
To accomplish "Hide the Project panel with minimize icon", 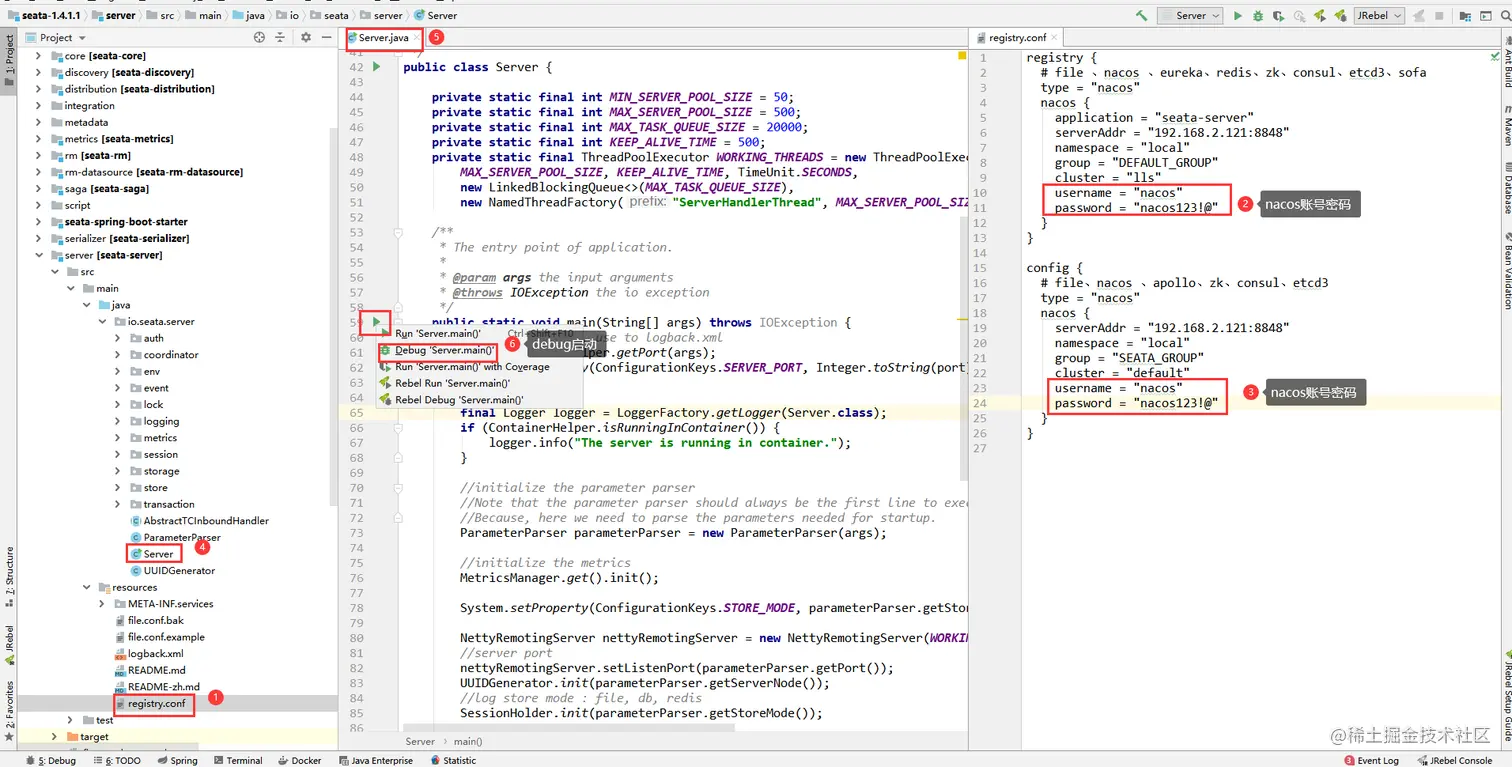I will (x=327, y=37).
